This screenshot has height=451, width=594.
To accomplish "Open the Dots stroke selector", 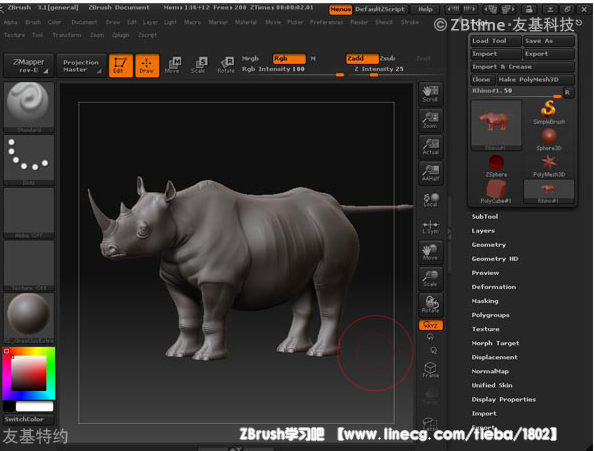I will click(x=29, y=160).
